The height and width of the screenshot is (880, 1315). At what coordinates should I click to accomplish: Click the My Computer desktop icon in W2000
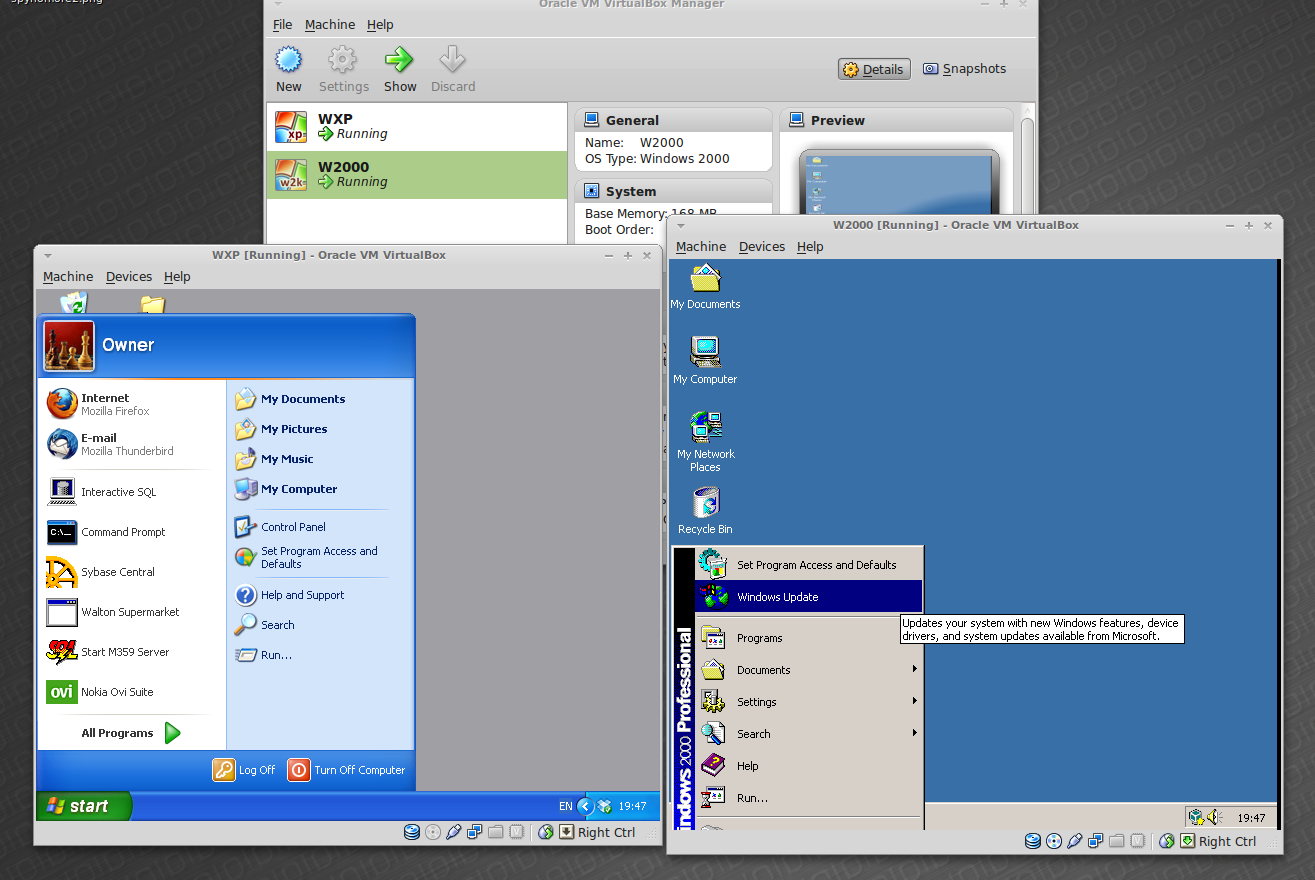(x=705, y=360)
